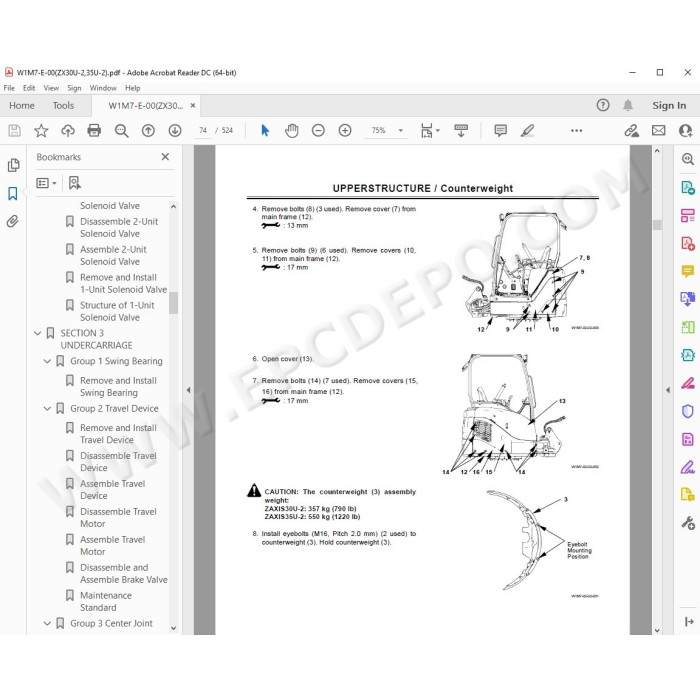Open the Protect shield tool in the right pane
The height and width of the screenshot is (700, 700).
[x=688, y=411]
